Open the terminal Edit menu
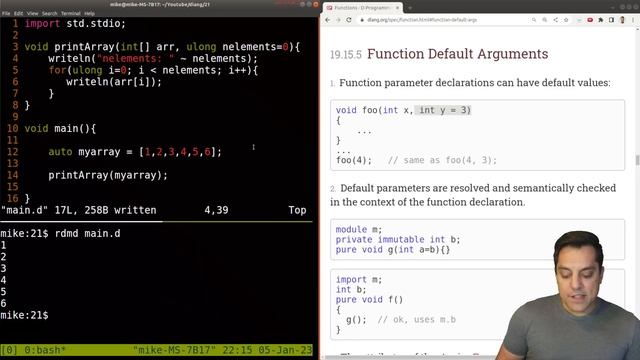This screenshot has width=640, height=360. [19, 13]
